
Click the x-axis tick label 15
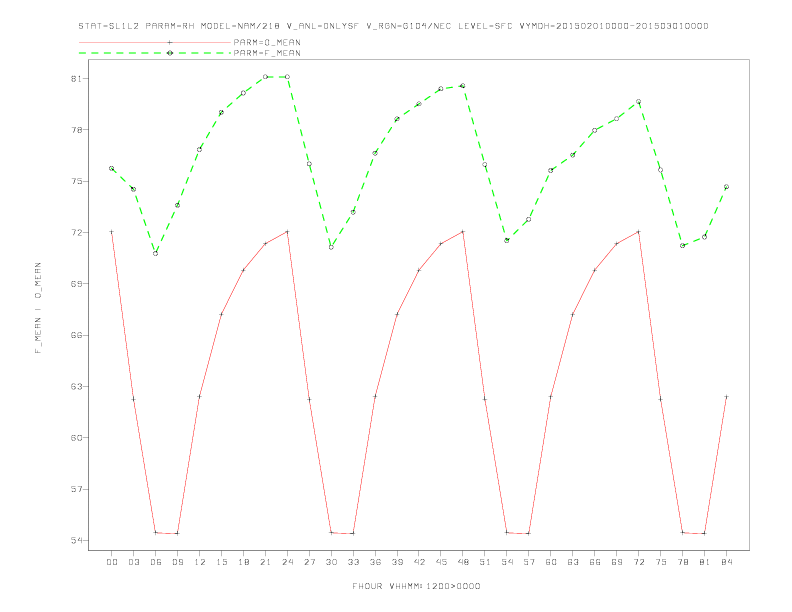221,562
